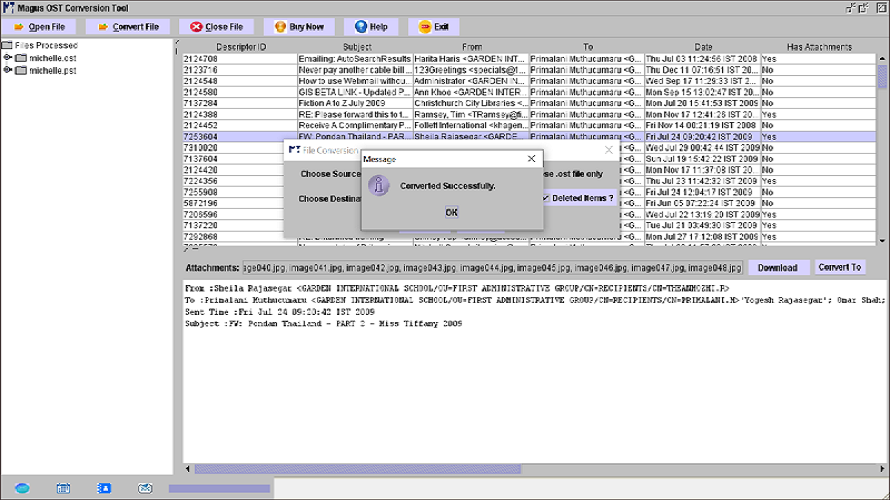Click Descriptor ID 5872196 cell
Image resolution: width=890 pixels, height=500 pixels.
coord(233,203)
